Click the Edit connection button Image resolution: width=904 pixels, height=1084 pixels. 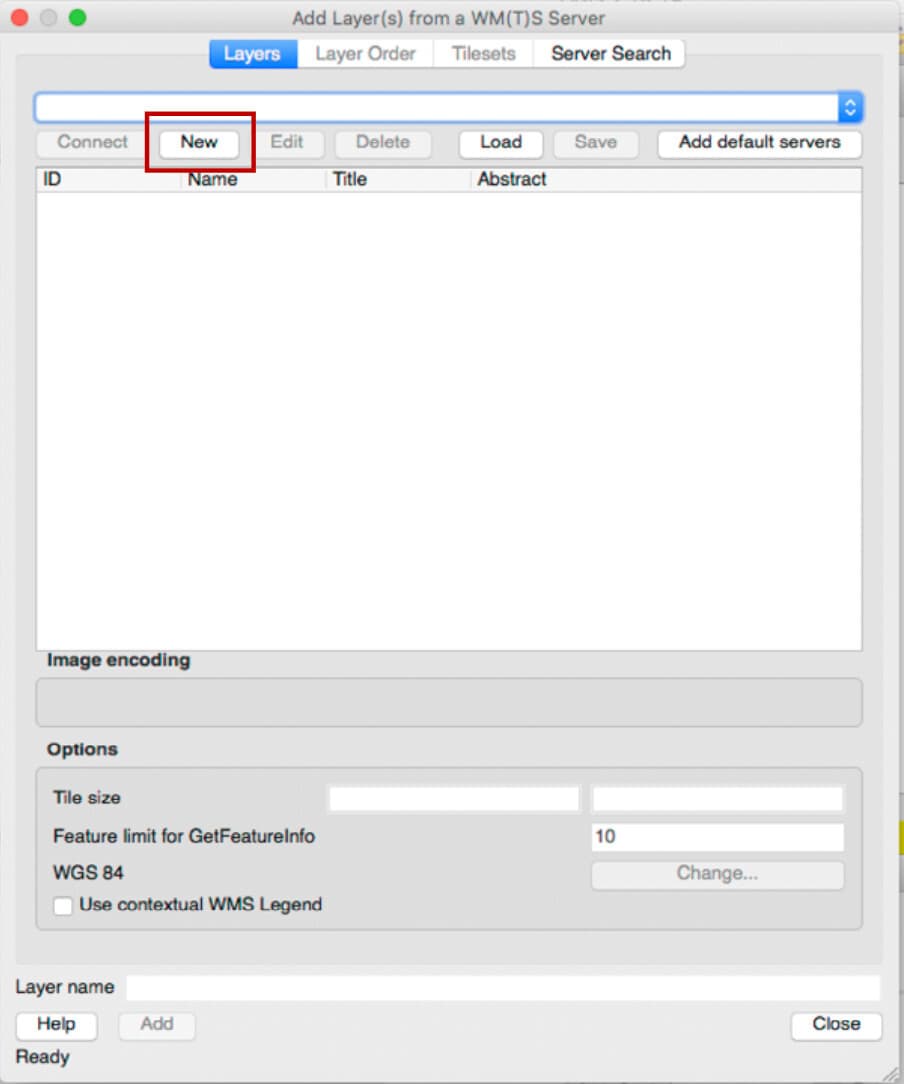[289, 143]
